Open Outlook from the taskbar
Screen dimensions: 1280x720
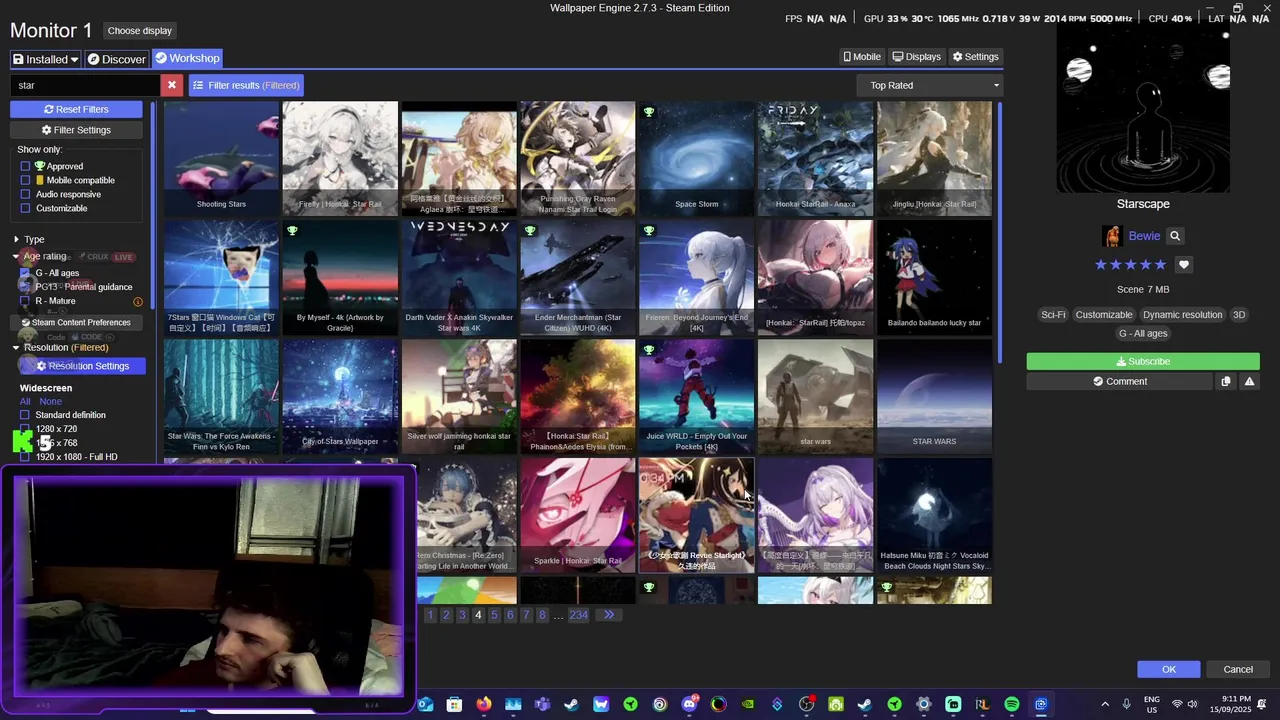(426, 704)
